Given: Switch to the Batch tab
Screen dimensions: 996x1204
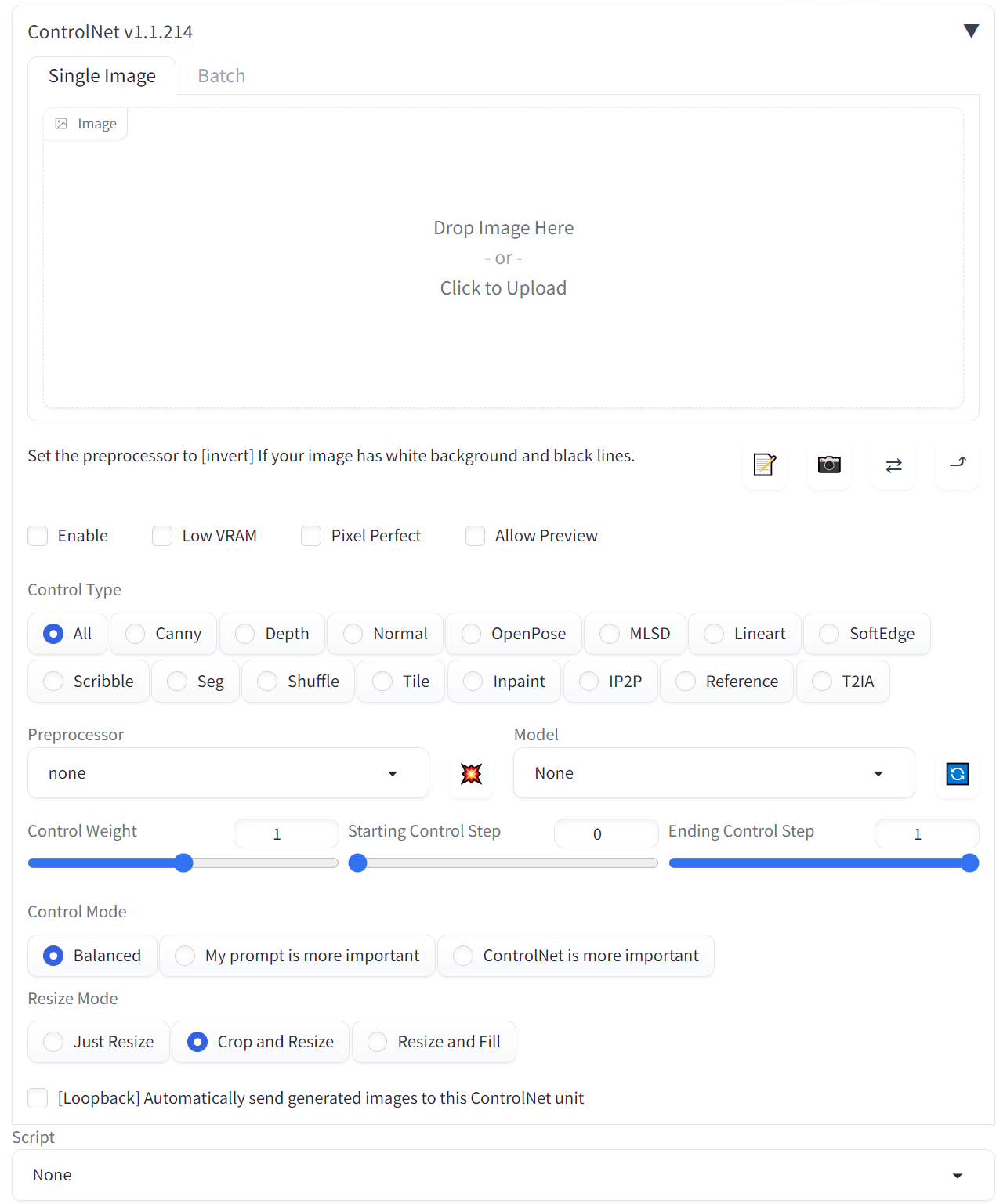Looking at the screenshot, I should [x=222, y=76].
